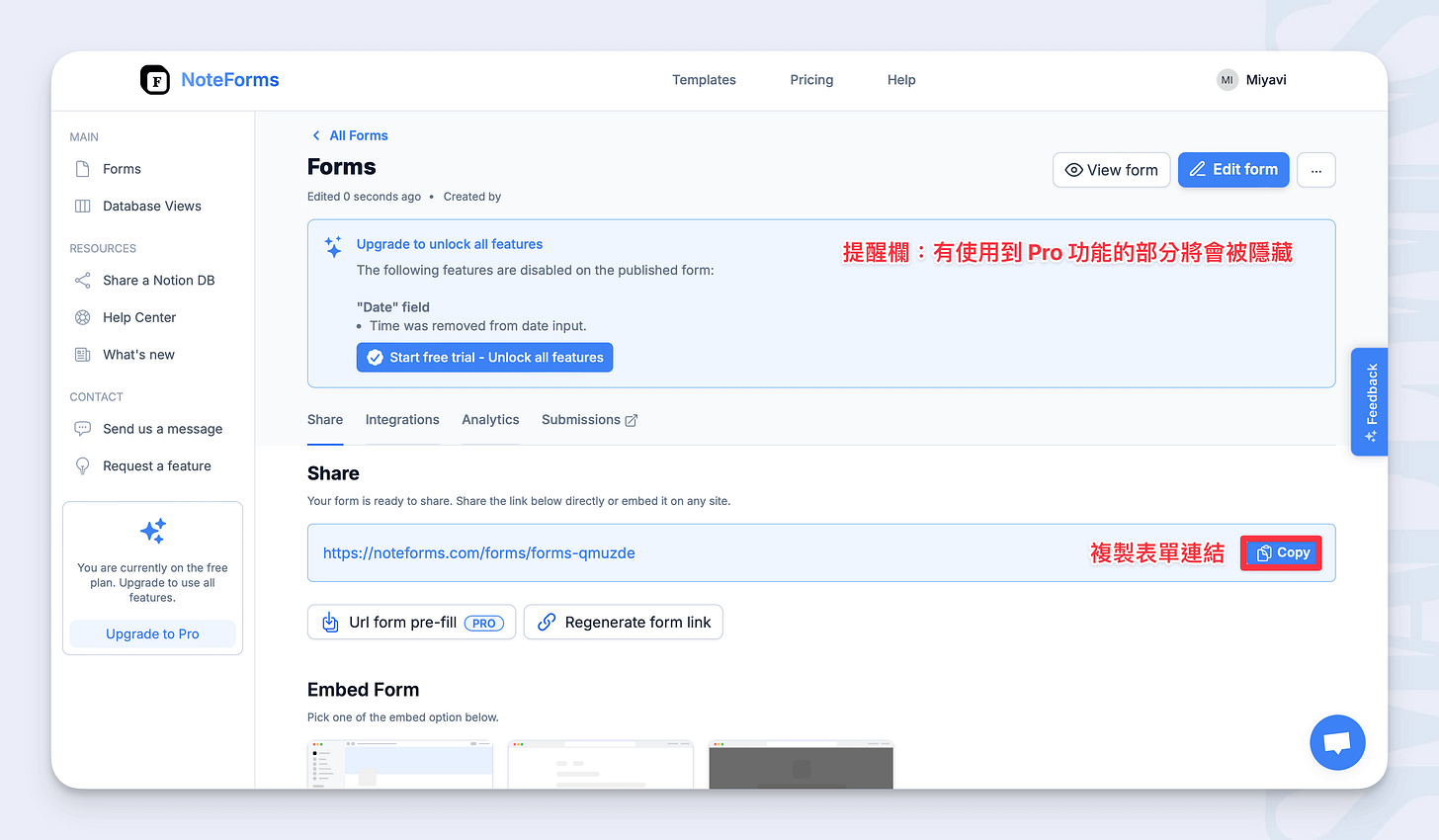
Task: Select the dark third embed option thumbnail
Action: click(801, 764)
